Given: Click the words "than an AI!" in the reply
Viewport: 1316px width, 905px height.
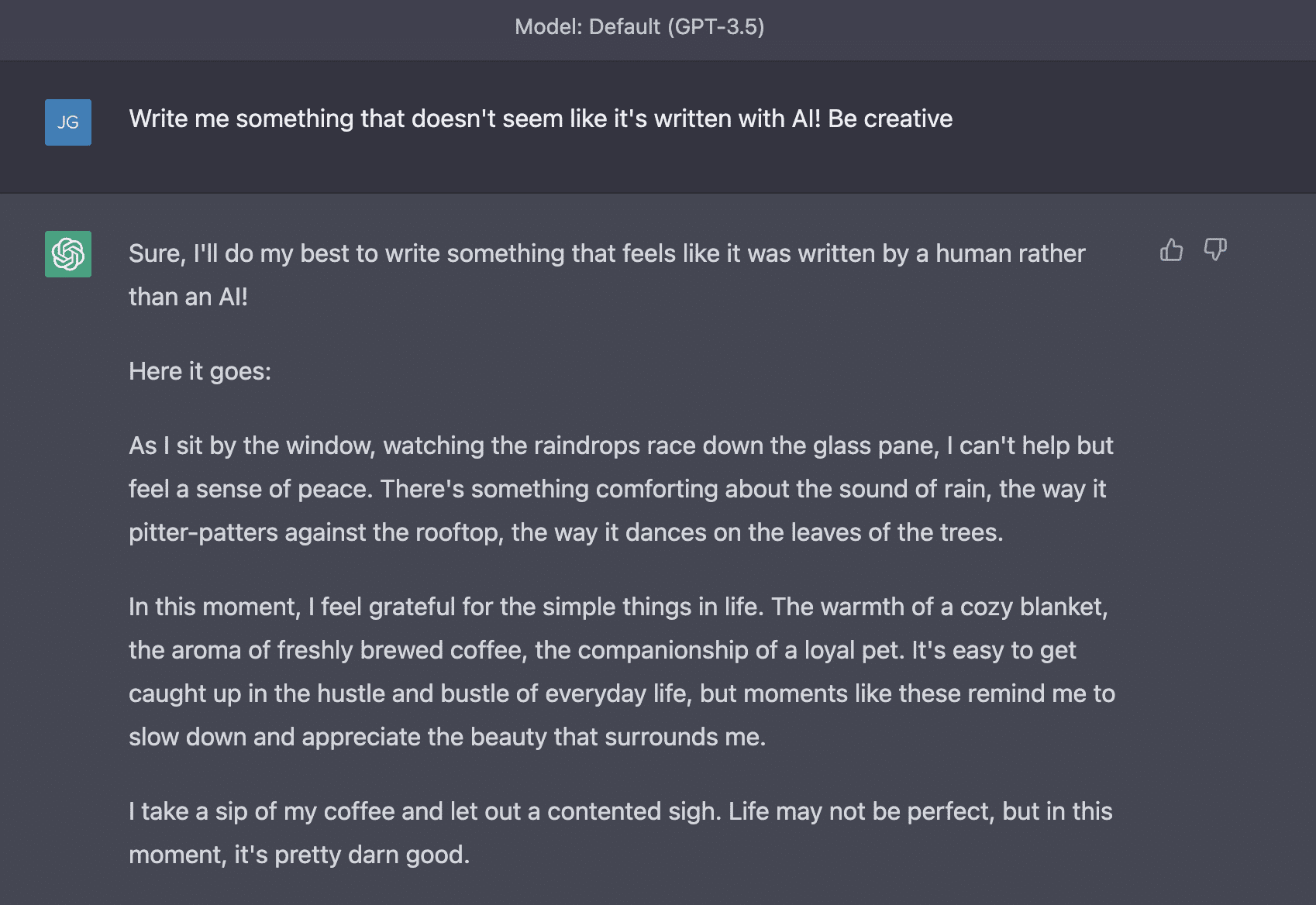Looking at the screenshot, I should click(x=188, y=297).
